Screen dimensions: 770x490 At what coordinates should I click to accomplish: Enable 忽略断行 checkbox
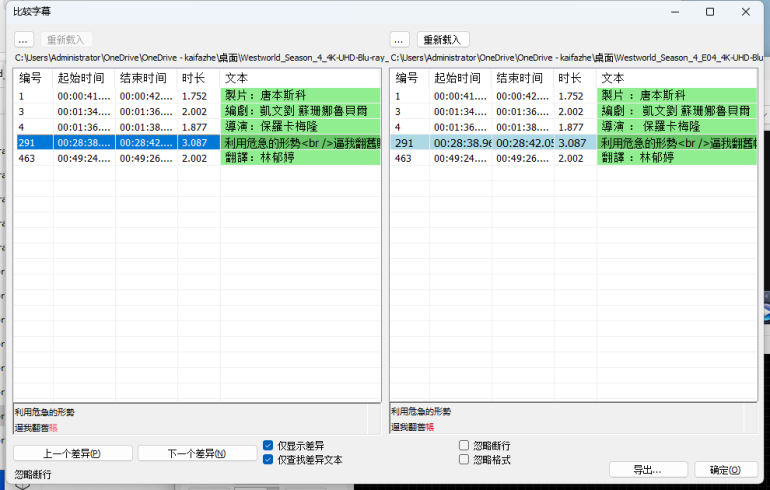click(x=464, y=445)
